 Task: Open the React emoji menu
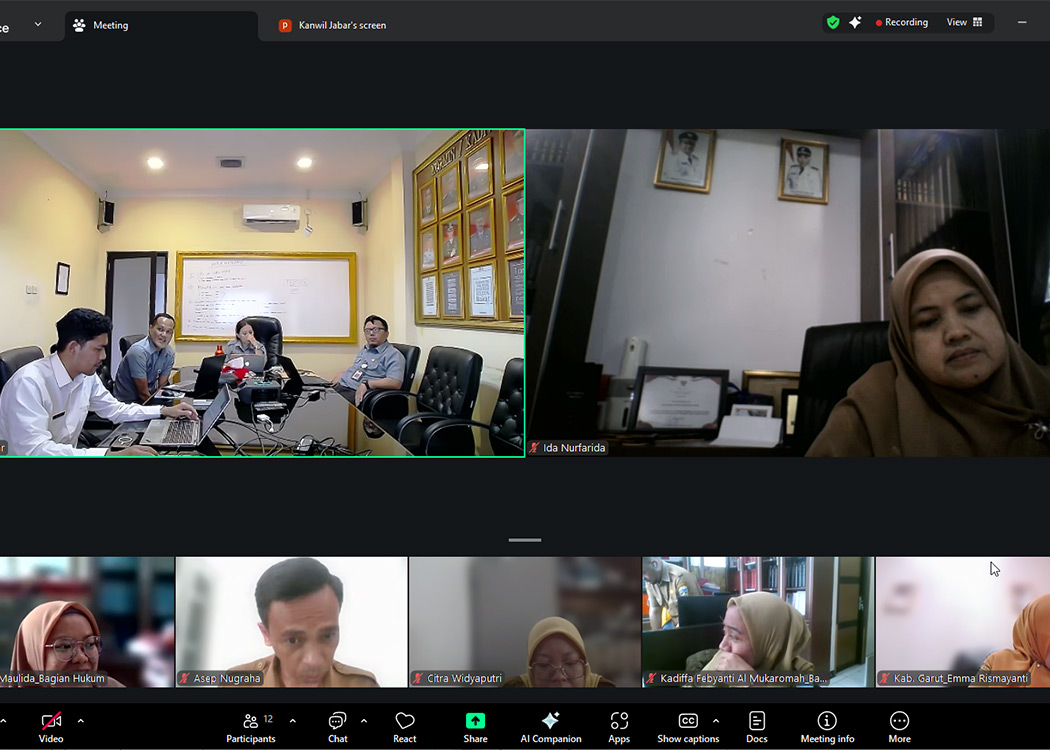(405, 727)
